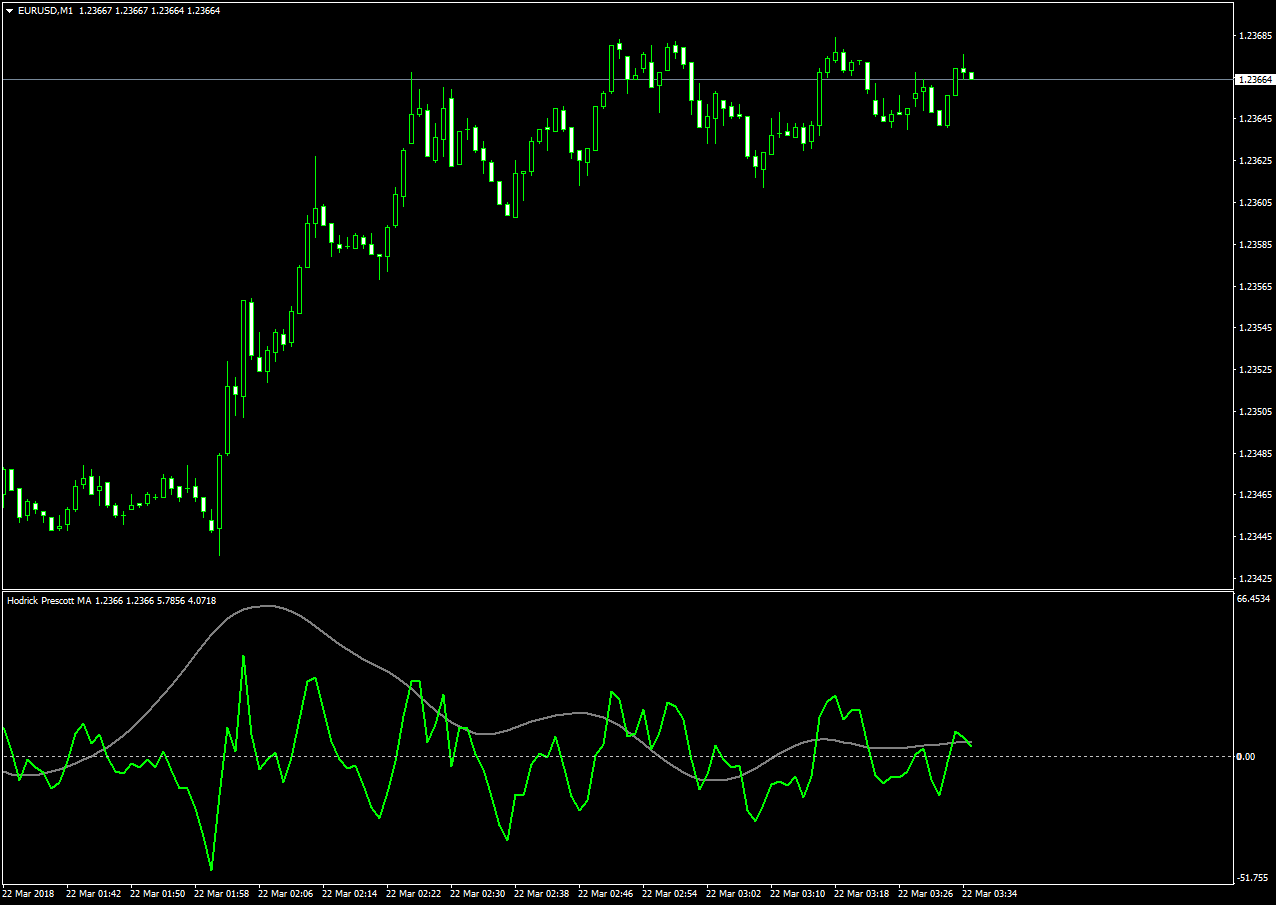Click the Hodrick Prescott MA indicator label
1276x905 pixels.
(49, 601)
